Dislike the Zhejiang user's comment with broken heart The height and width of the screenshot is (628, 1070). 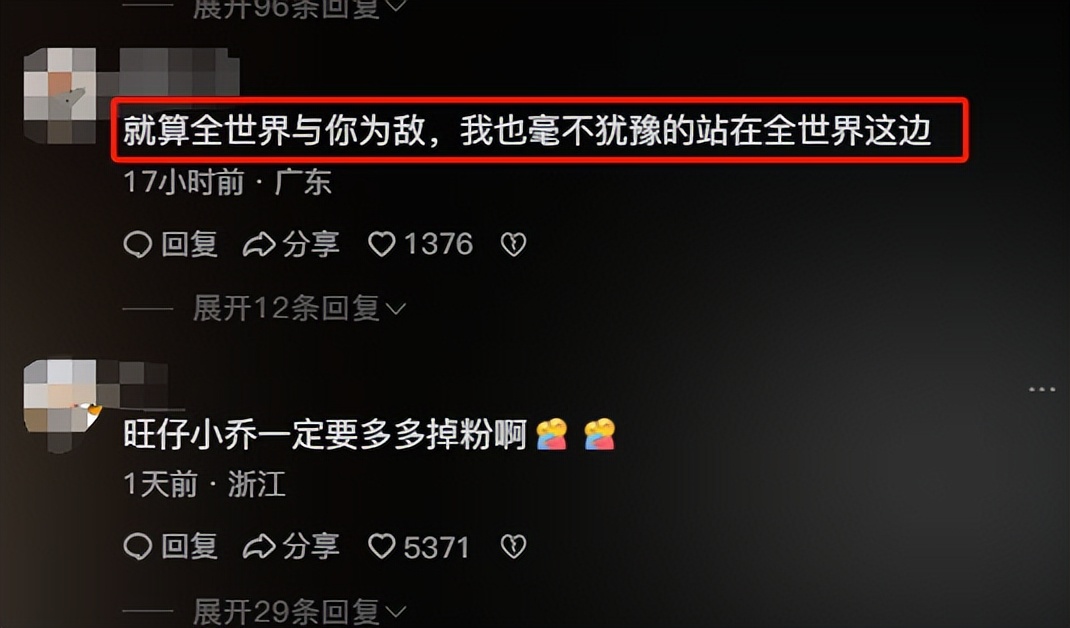[513, 546]
